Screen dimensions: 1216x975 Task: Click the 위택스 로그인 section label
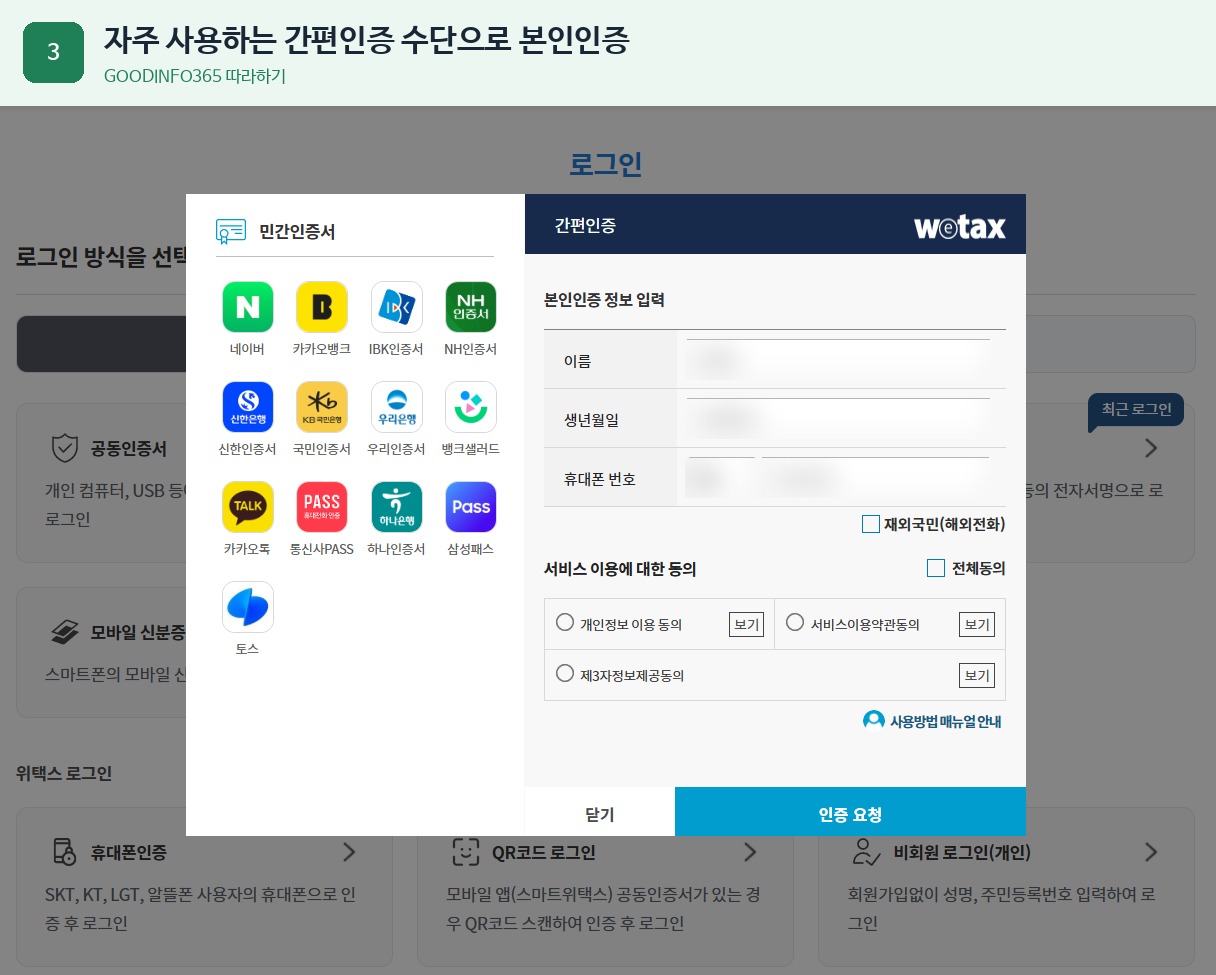64,773
